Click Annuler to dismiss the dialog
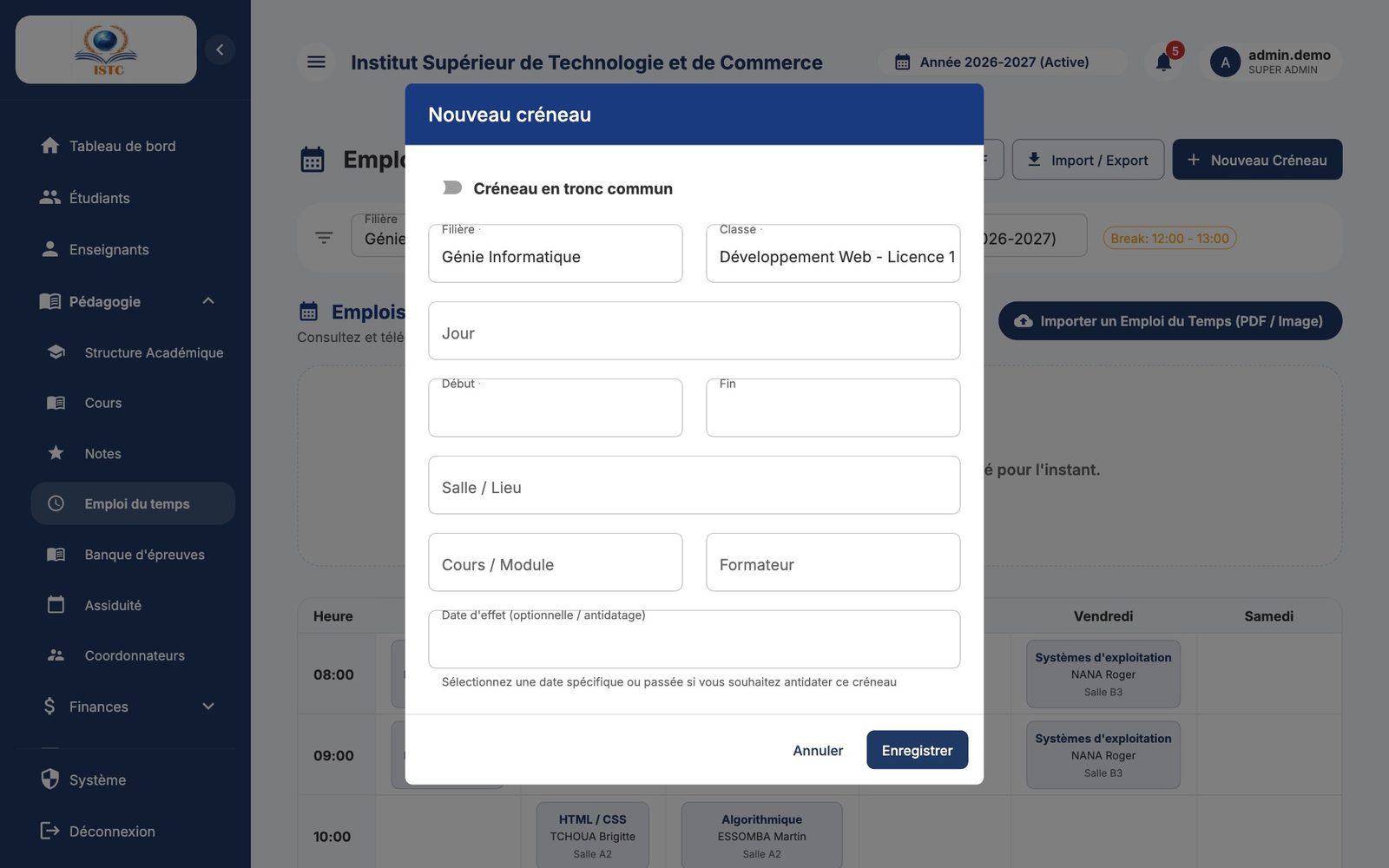Viewport: 1389px width, 868px height. pos(818,750)
